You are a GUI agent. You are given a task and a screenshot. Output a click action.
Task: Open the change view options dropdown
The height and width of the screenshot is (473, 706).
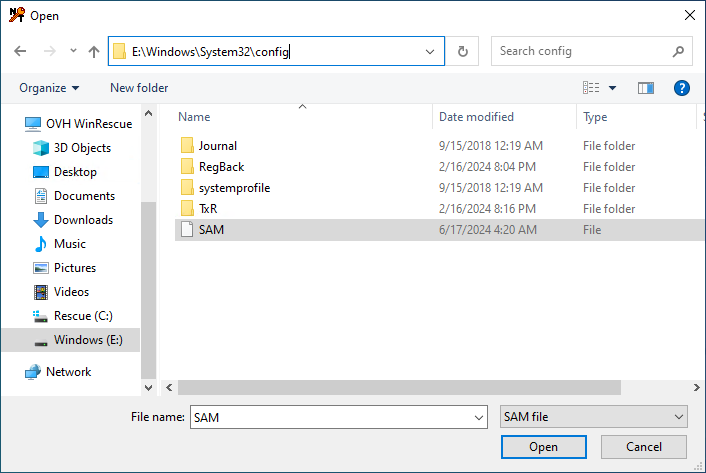(612, 88)
